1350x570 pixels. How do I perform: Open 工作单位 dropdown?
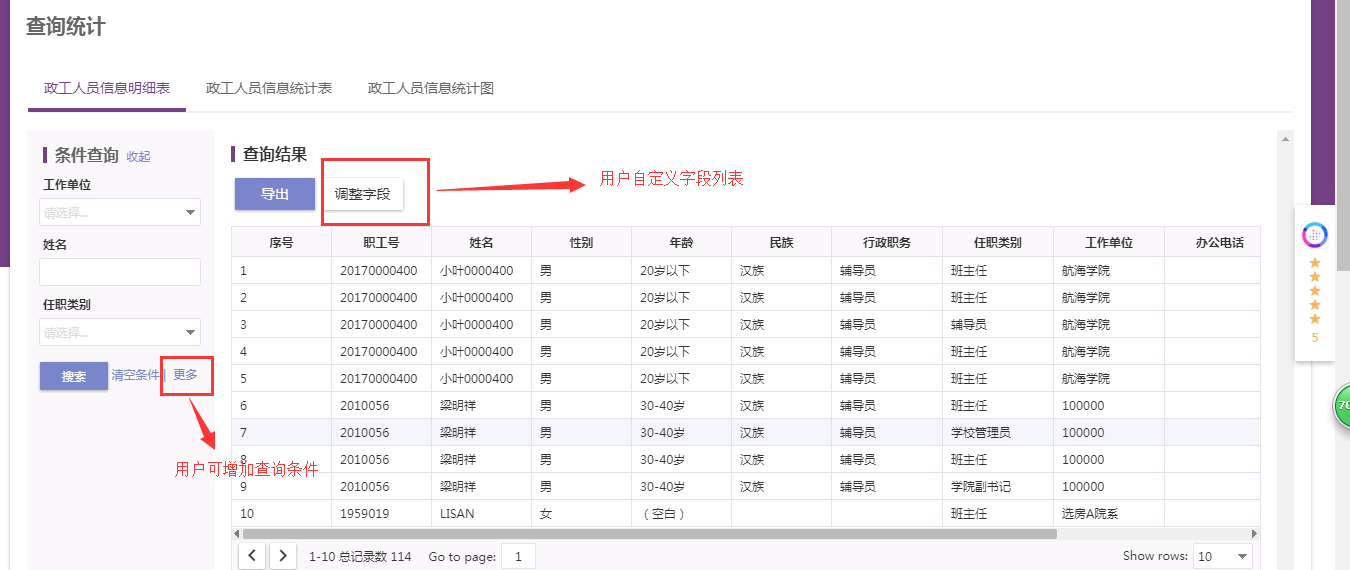[x=120, y=212]
